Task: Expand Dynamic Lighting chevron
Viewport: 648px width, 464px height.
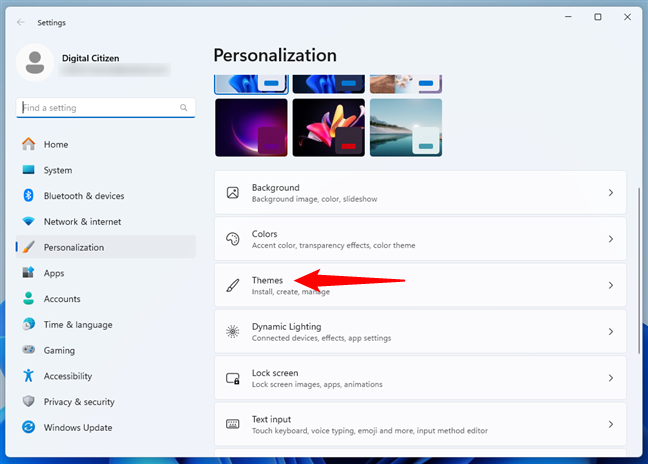Action: pos(610,331)
